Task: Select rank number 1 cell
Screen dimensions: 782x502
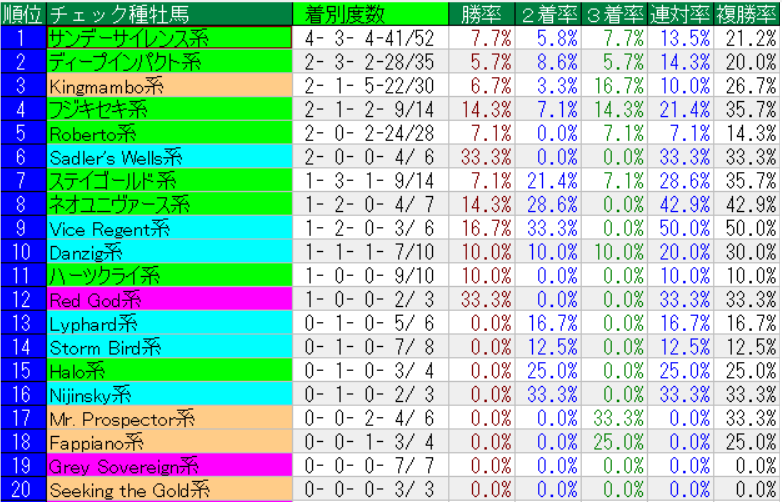Action: tap(23, 38)
